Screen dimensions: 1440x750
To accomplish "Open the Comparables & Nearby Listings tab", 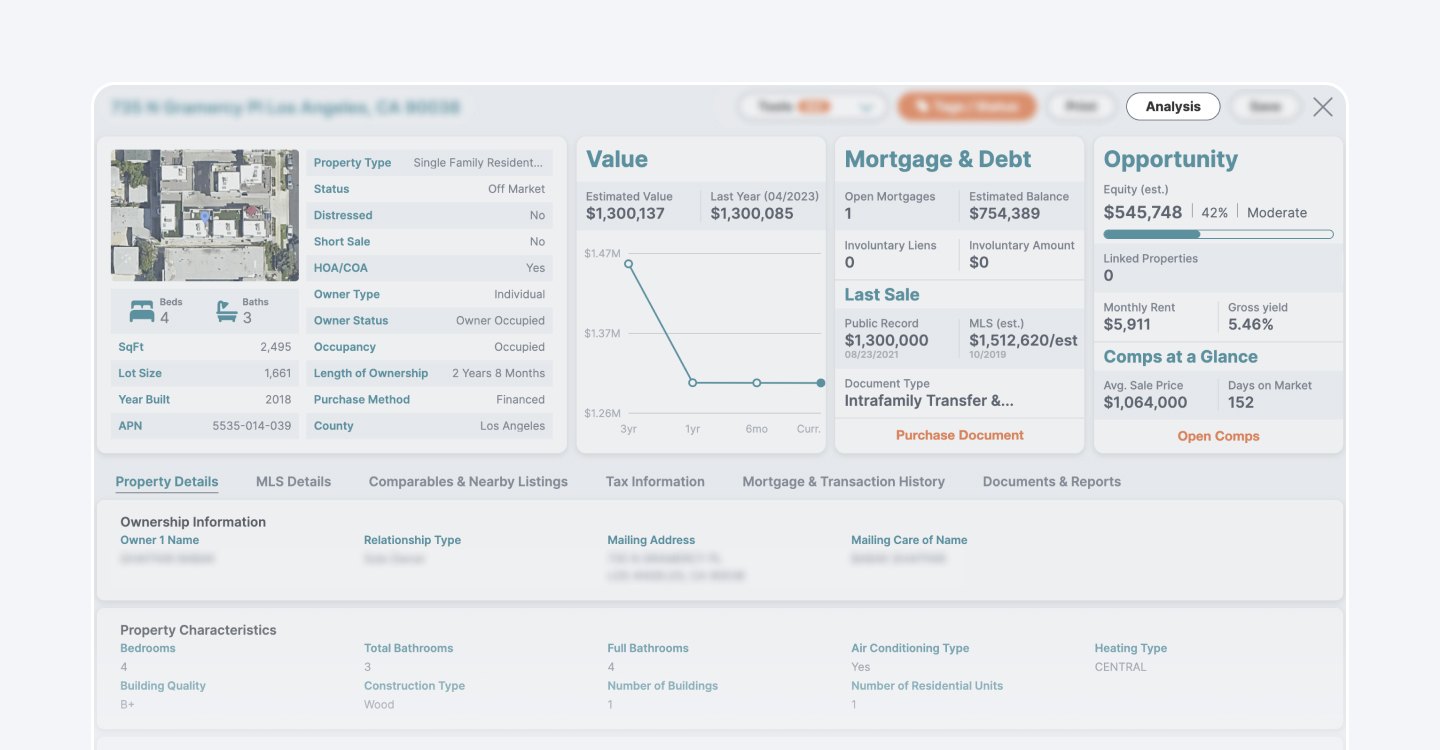I will coord(467,481).
